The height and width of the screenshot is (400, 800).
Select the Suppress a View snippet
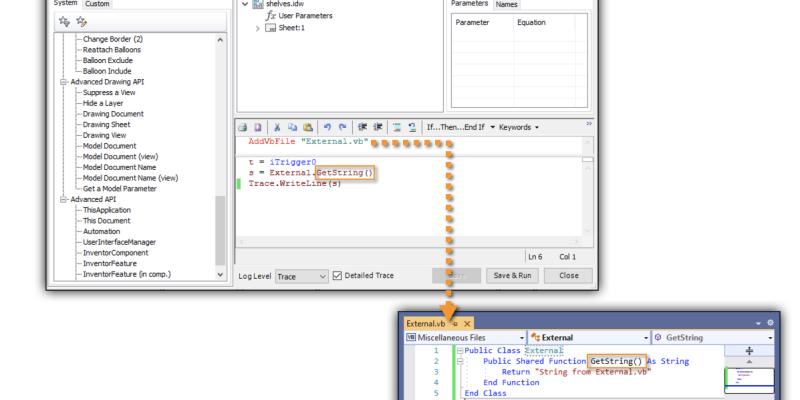(x=111, y=92)
